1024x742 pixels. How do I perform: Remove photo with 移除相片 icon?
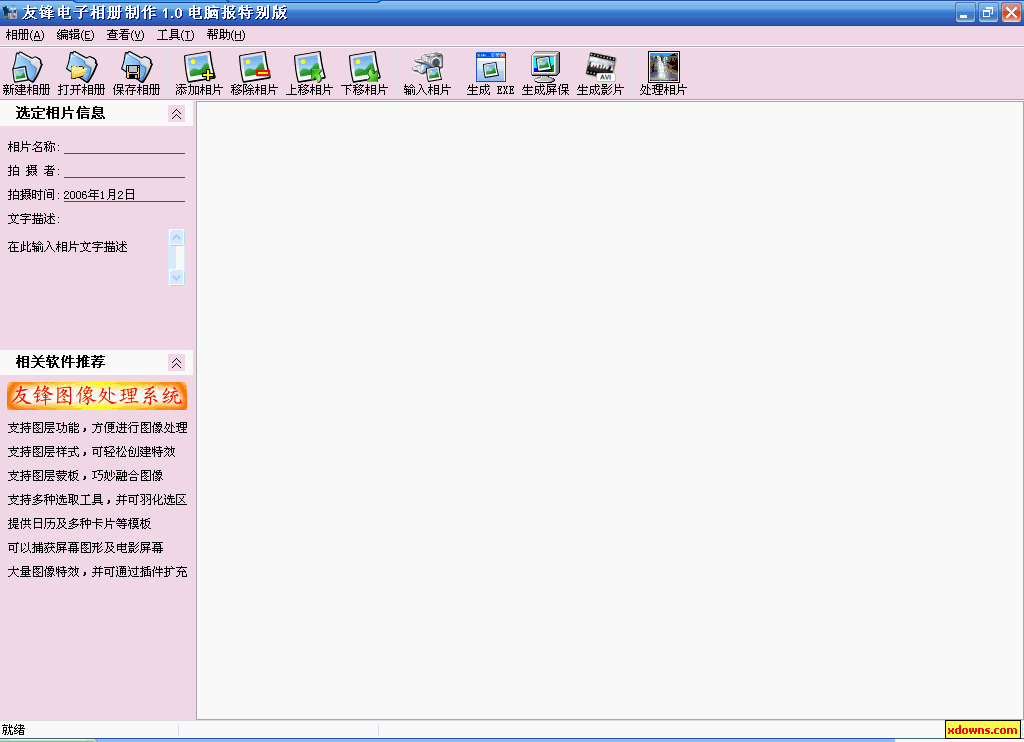click(254, 74)
